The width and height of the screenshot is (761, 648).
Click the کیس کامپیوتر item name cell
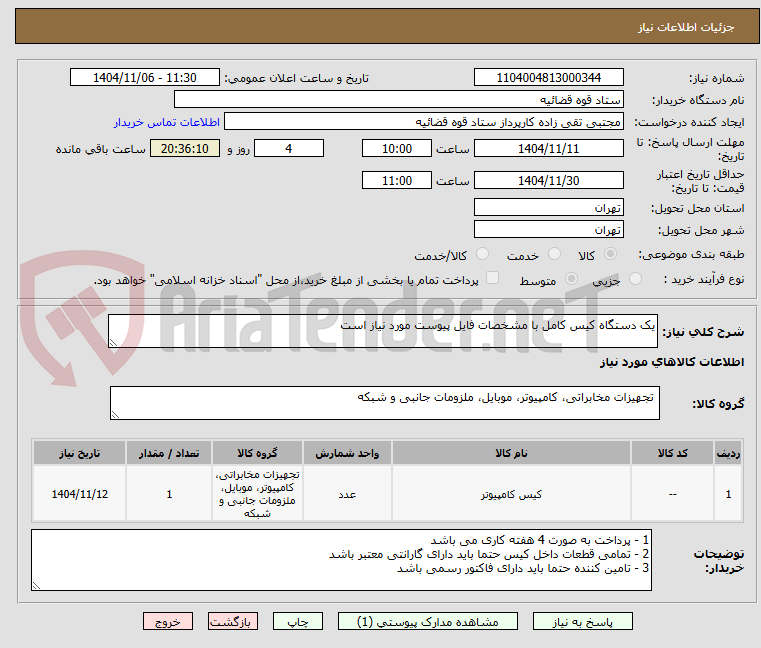[x=511, y=494]
